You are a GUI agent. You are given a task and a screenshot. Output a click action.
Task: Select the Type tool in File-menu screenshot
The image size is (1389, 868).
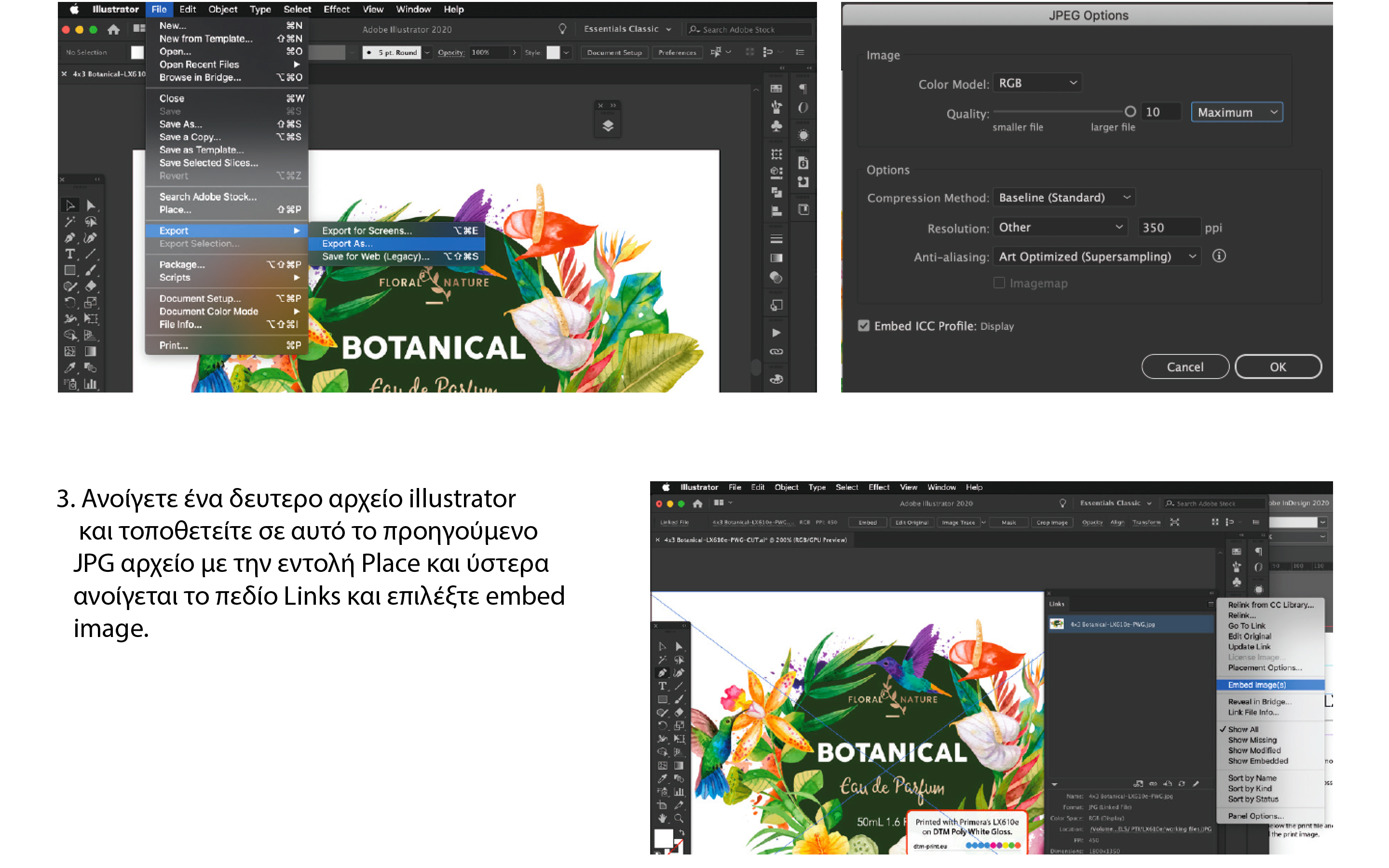coord(70,254)
